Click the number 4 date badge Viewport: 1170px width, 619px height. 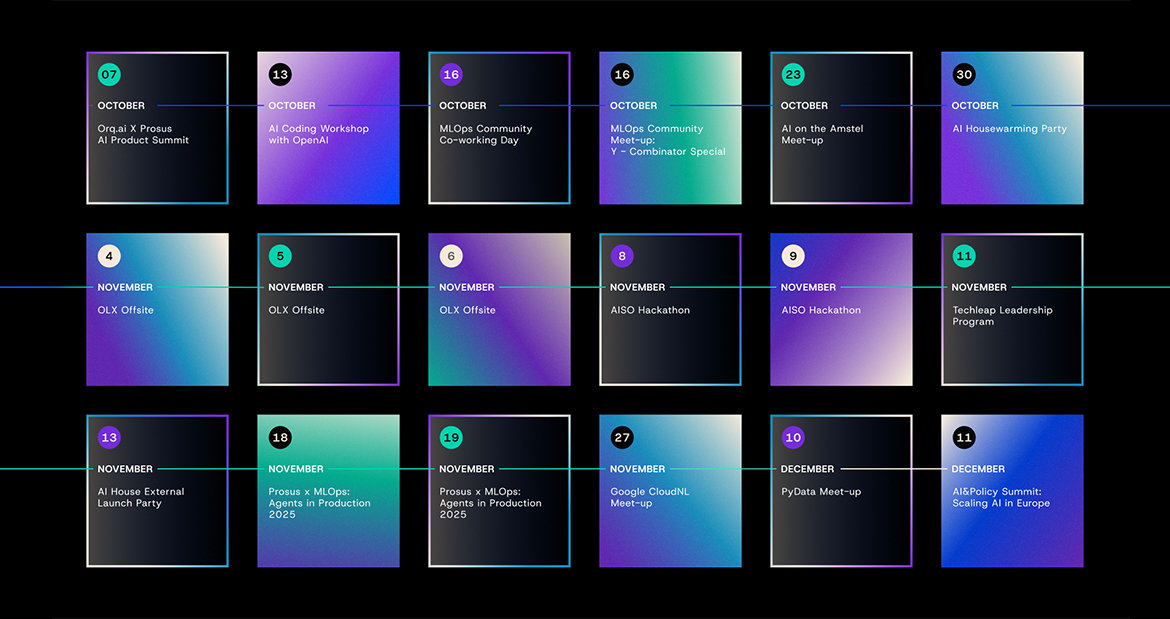tap(108, 257)
